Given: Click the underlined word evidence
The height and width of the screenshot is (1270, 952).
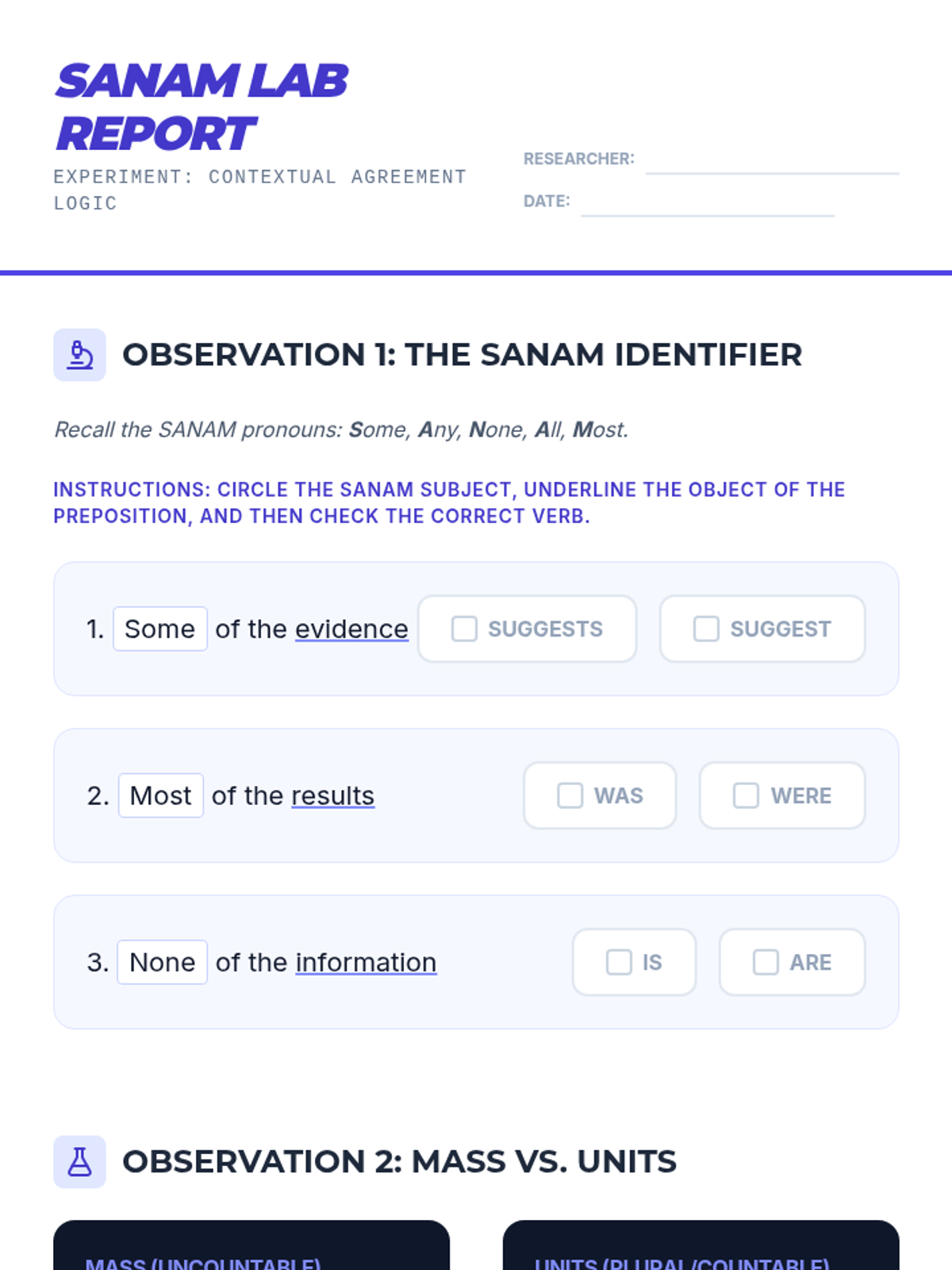Looking at the screenshot, I should coord(351,629).
